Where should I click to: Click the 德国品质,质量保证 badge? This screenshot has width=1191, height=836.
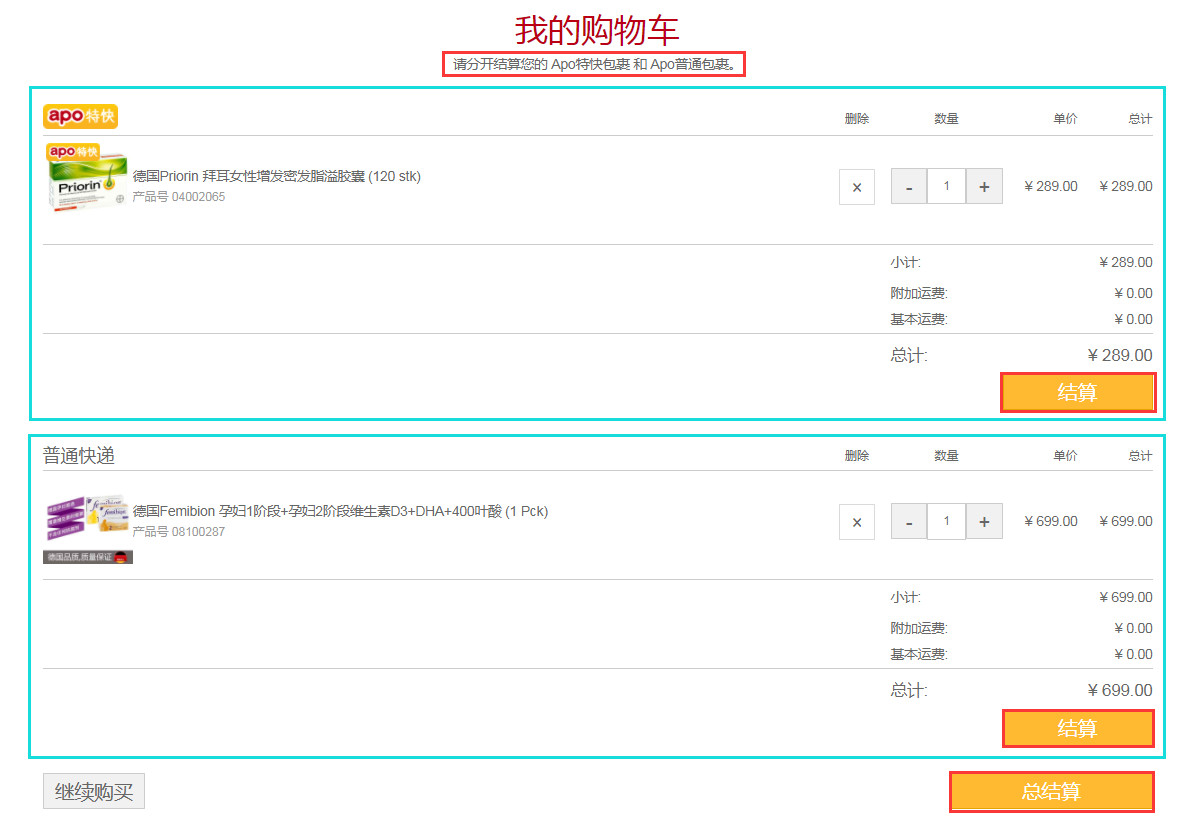click(87, 557)
